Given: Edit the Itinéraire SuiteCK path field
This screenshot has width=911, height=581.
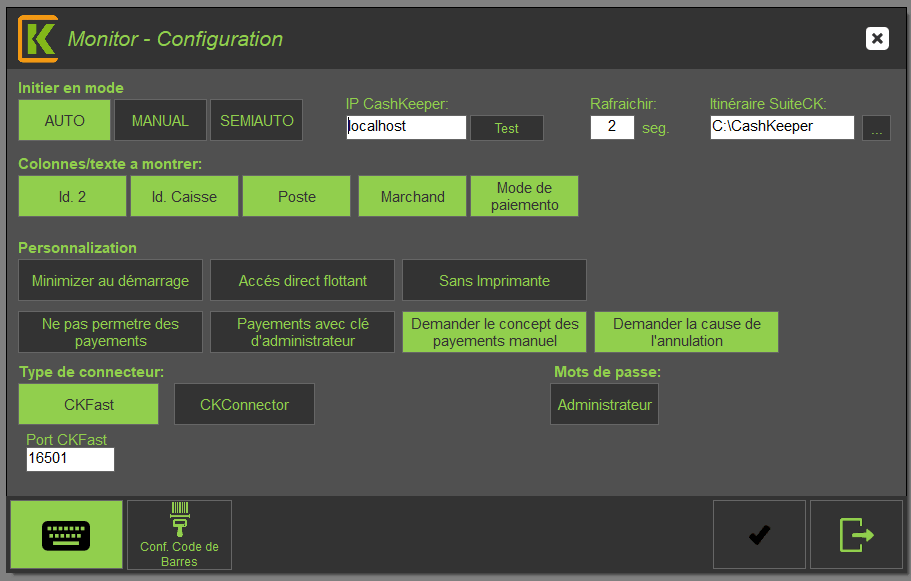Looking at the screenshot, I should [x=782, y=127].
